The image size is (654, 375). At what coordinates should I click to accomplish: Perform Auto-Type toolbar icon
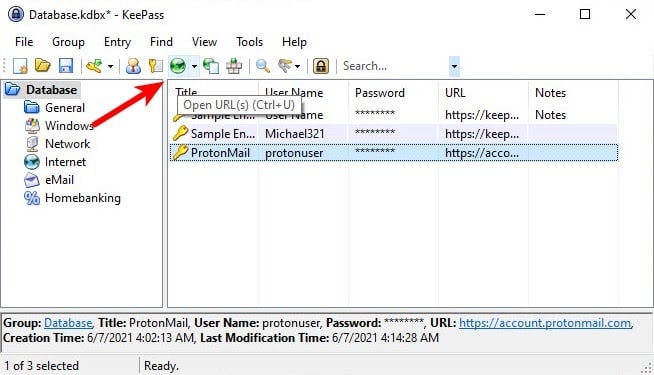234,66
